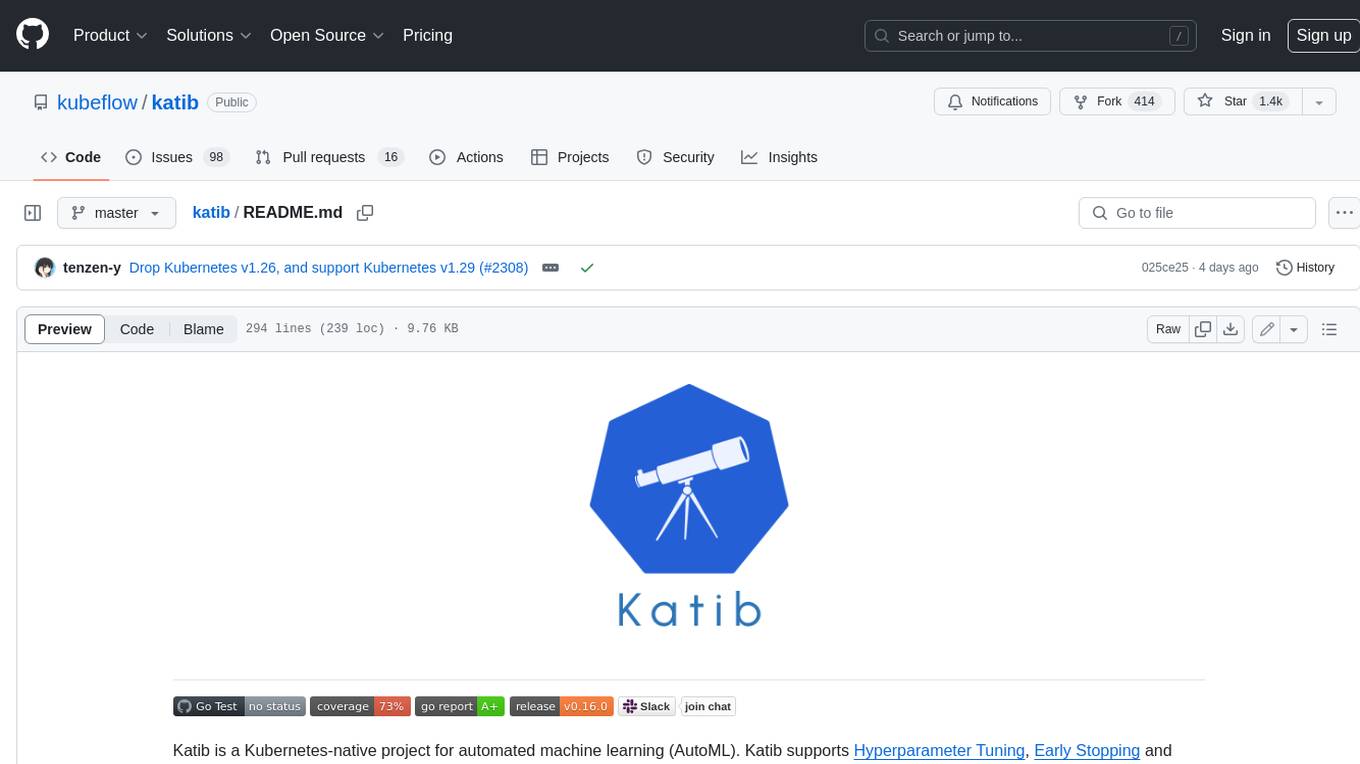Switch to the Code tab
The image size is (1360, 764).
(71, 157)
